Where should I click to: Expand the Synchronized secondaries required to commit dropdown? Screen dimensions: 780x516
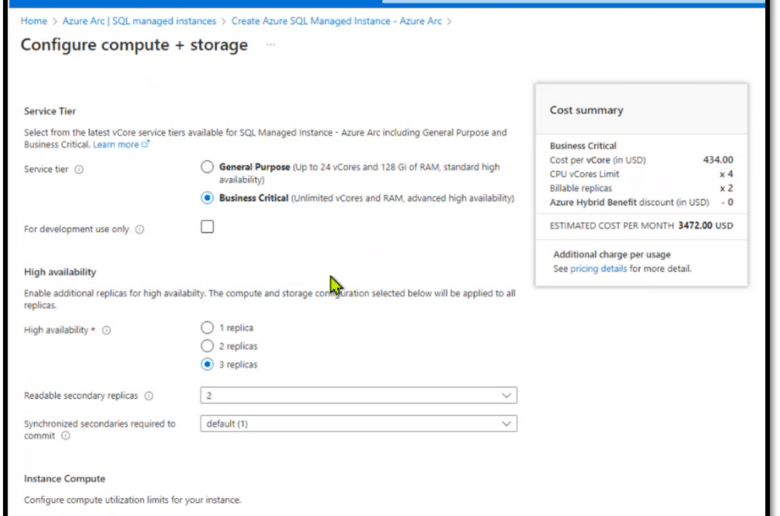[x=359, y=424]
